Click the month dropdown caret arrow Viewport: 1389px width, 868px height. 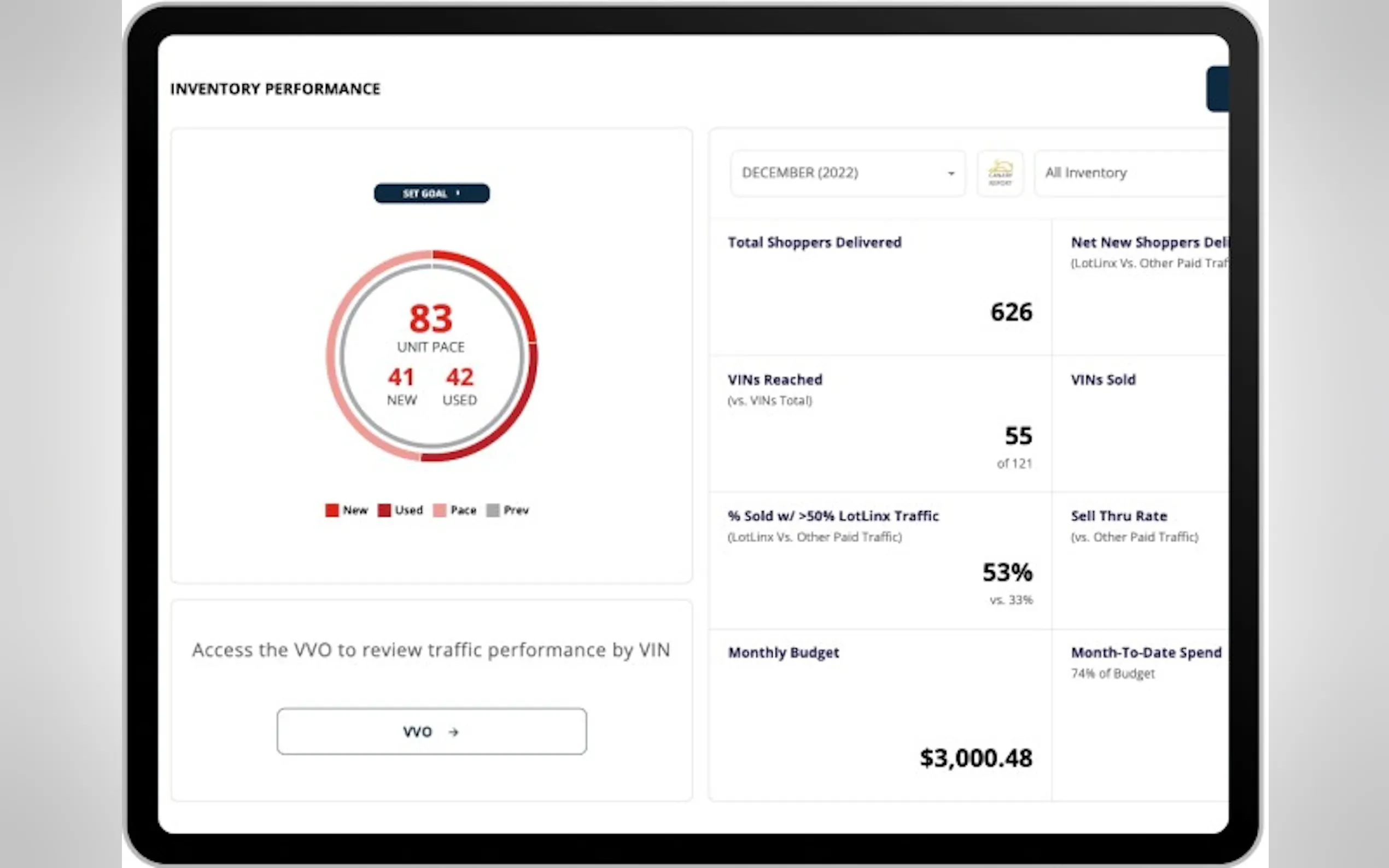[x=951, y=173]
